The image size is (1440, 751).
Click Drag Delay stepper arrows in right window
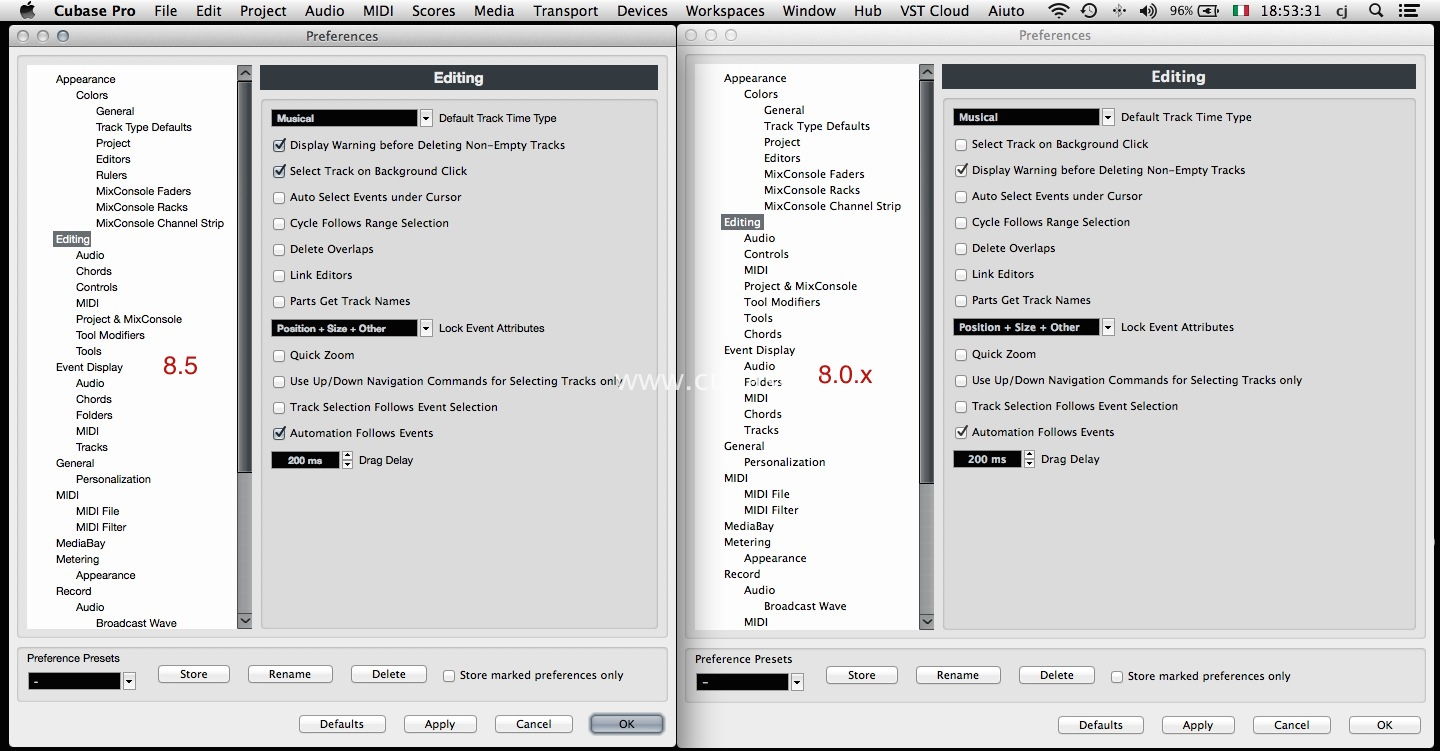click(x=1029, y=459)
